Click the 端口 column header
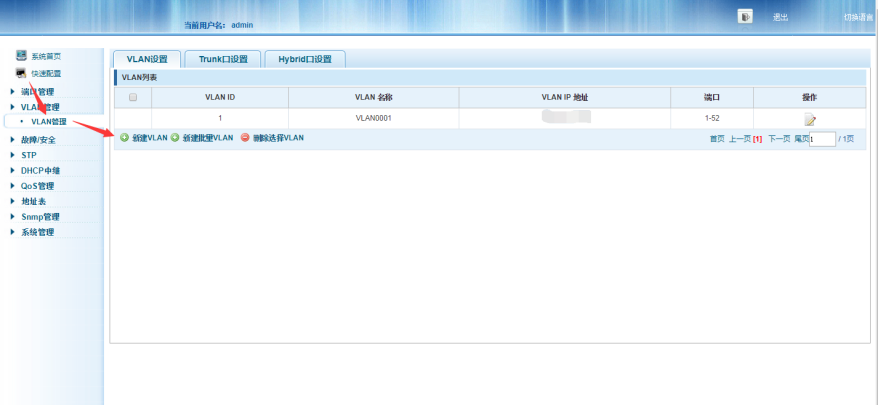The image size is (879, 406). [712, 98]
